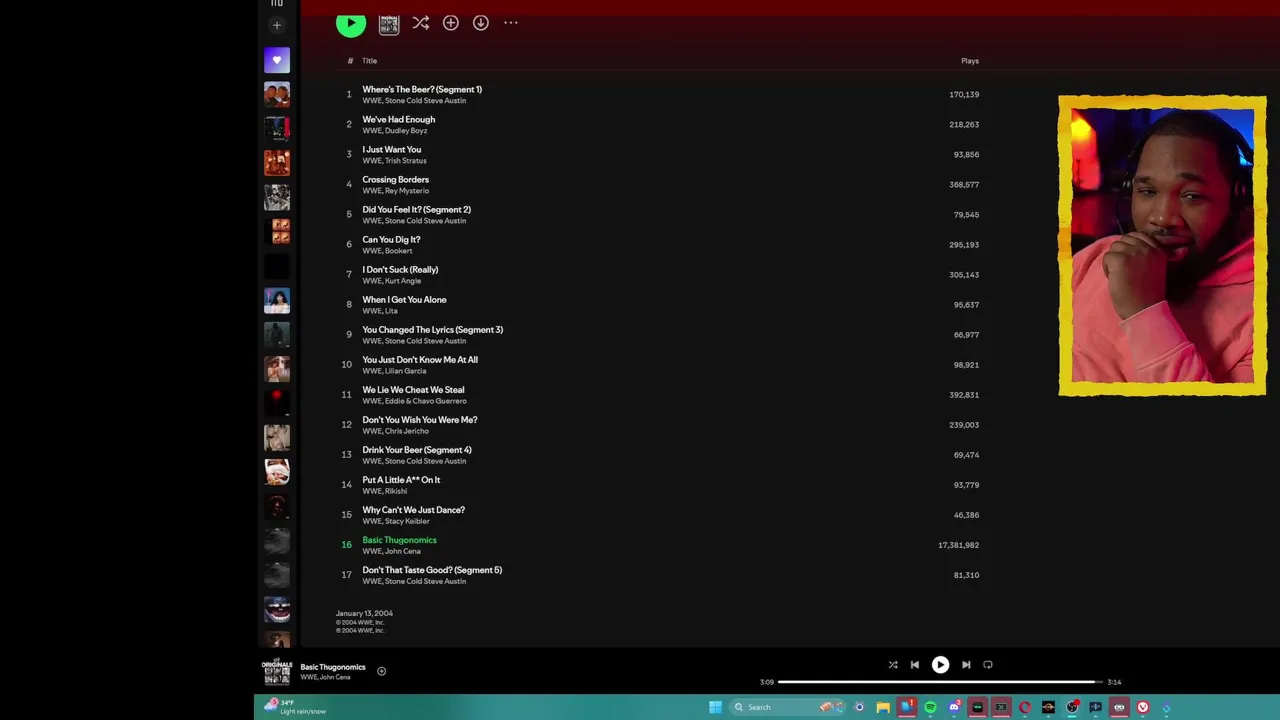Enable shuffle for this album
Screen dimensions: 1280x720
pos(421,22)
